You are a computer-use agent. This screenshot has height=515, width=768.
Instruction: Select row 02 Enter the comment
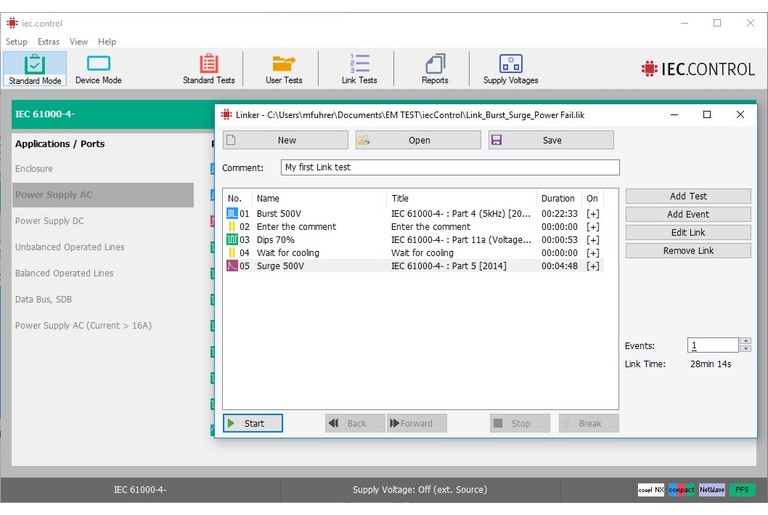point(414,227)
